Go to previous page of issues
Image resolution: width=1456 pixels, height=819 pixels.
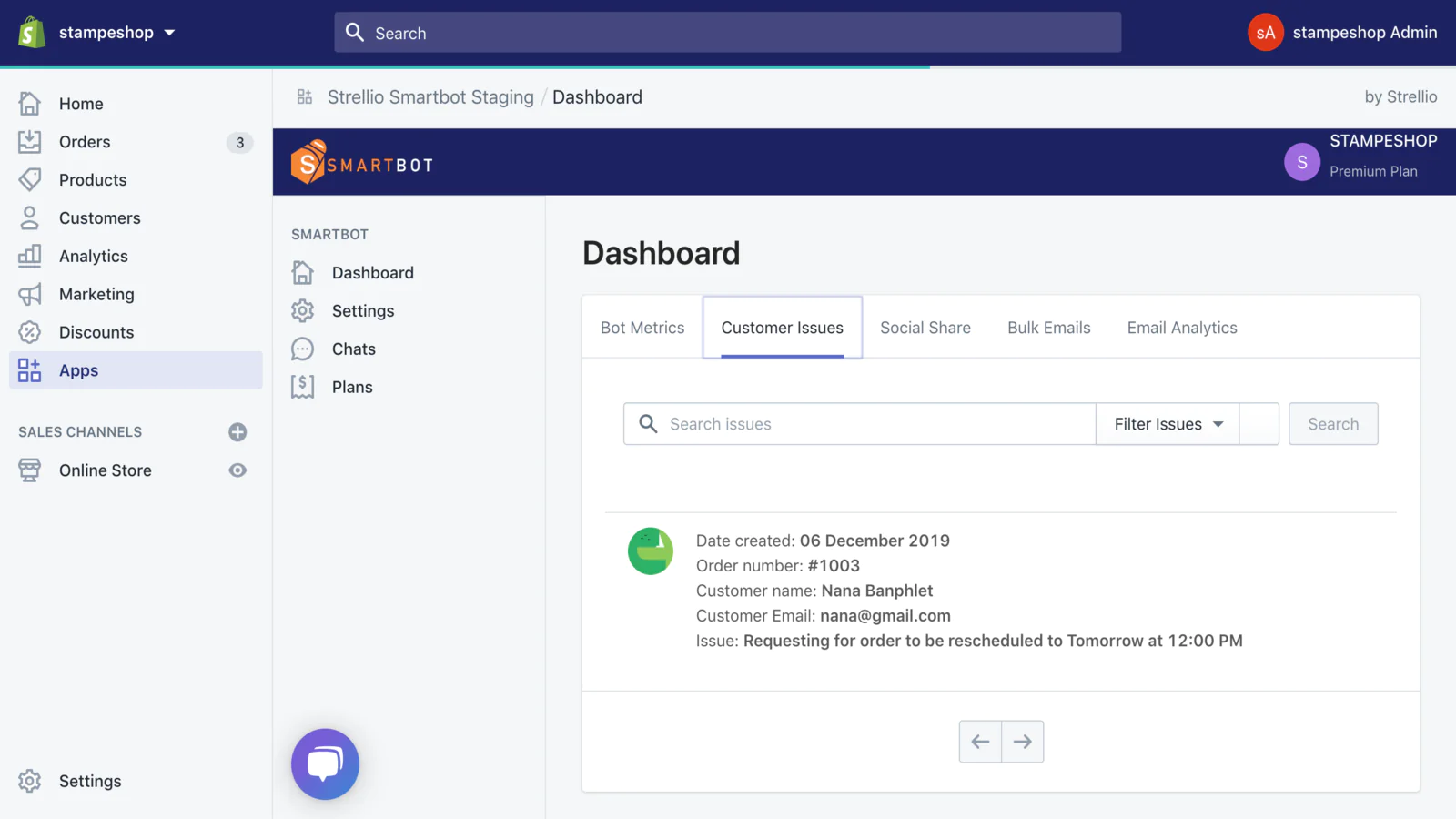980,742
